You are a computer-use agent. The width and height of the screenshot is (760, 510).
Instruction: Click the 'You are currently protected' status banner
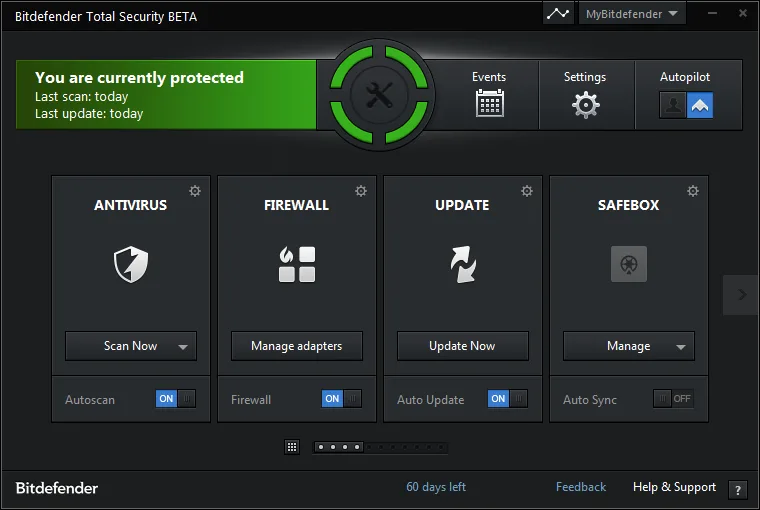pos(166,95)
